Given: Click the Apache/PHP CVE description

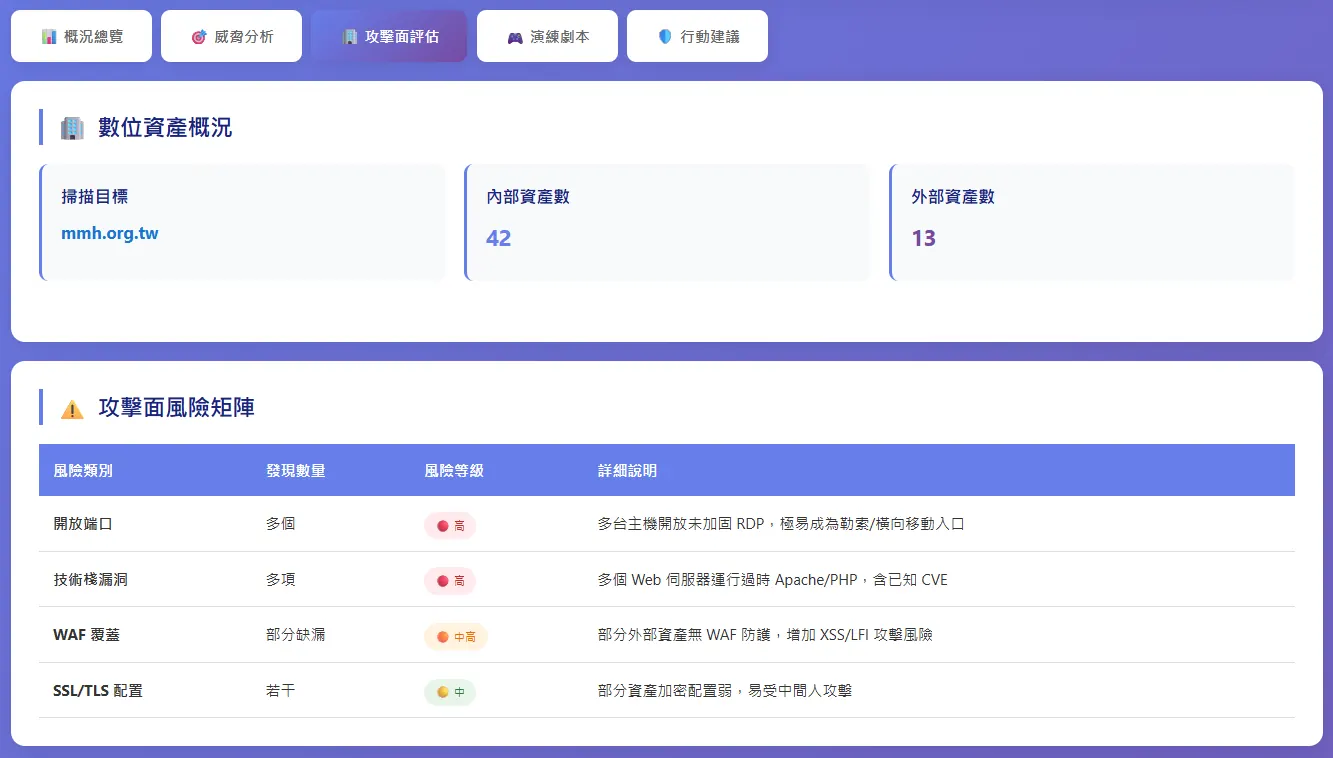Looking at the screenshot, I should [773, 579].
